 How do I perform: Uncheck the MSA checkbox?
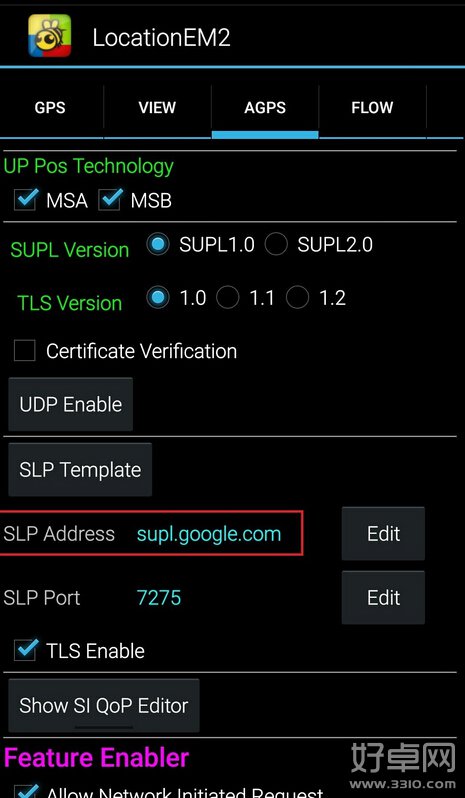coord(25,200)
